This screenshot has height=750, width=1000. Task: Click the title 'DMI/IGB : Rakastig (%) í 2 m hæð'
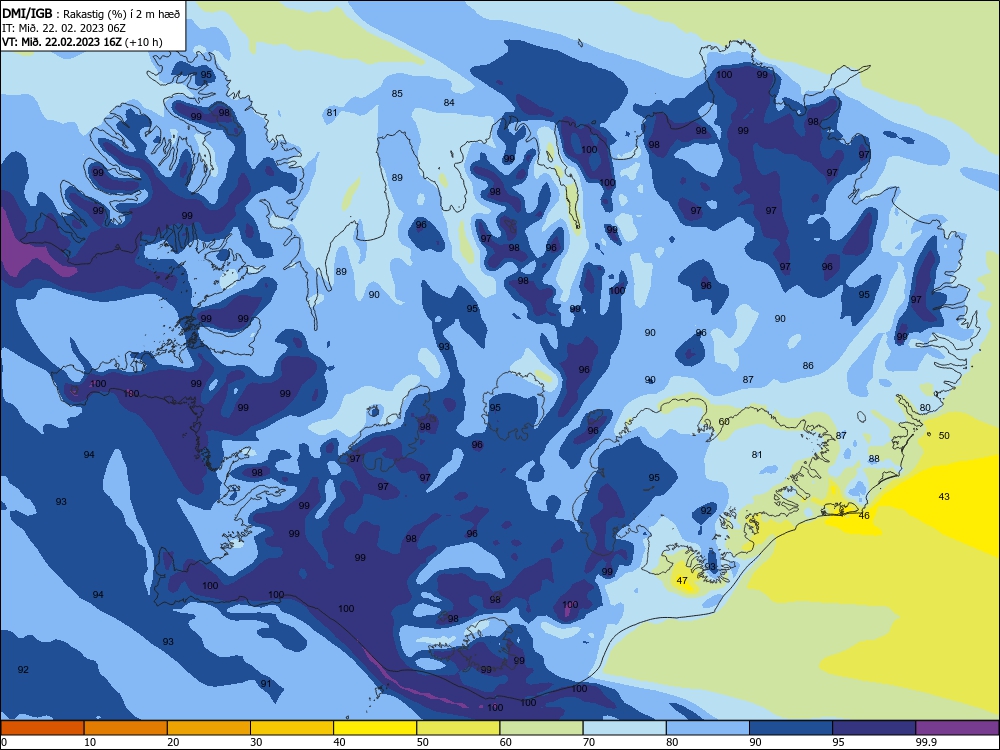(x=91, y=13)
